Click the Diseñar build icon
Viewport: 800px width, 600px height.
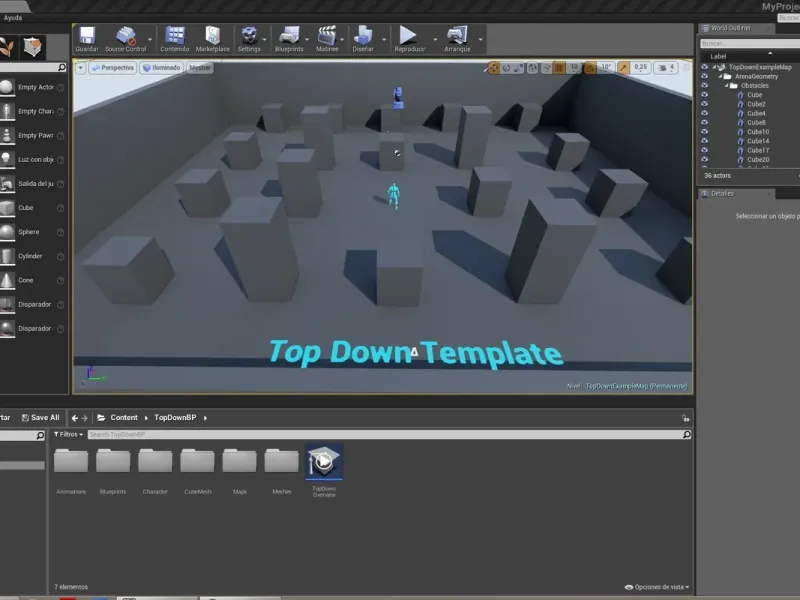(363, 39)
